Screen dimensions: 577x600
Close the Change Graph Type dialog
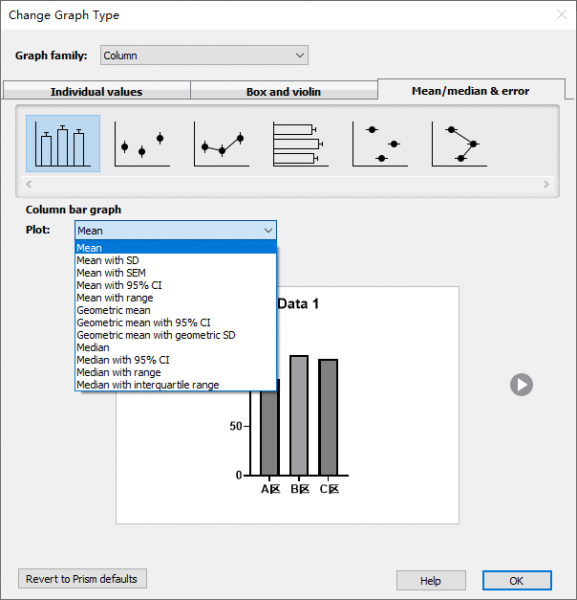[x=561, y=15]
